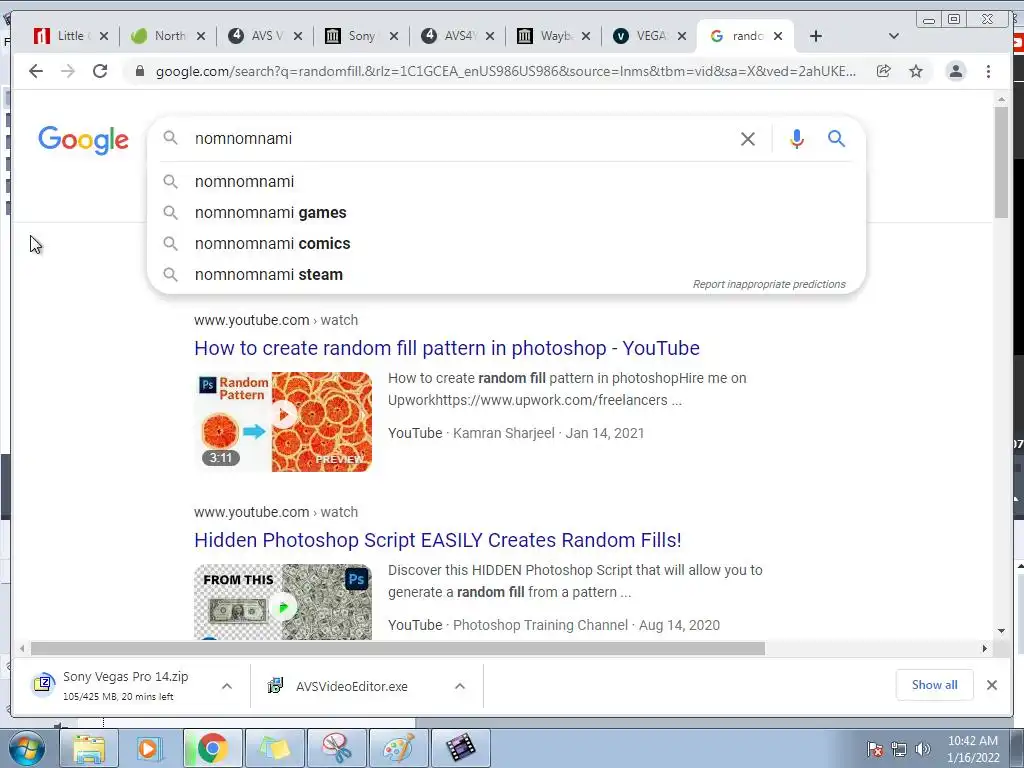Expand Sony Vegas Pro 14.zip download options
This screenshot has height=768, width=1024.
point(227,686)
